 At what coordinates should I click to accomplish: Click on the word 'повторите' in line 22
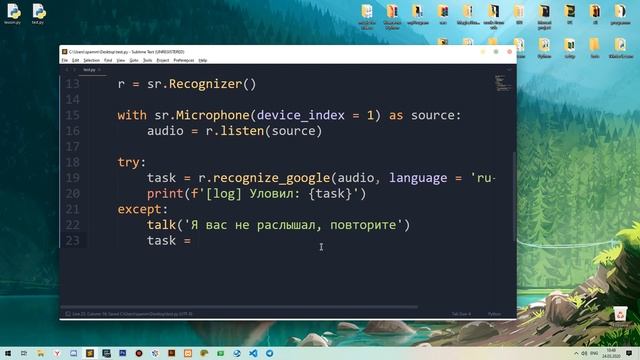coord(363,225)
